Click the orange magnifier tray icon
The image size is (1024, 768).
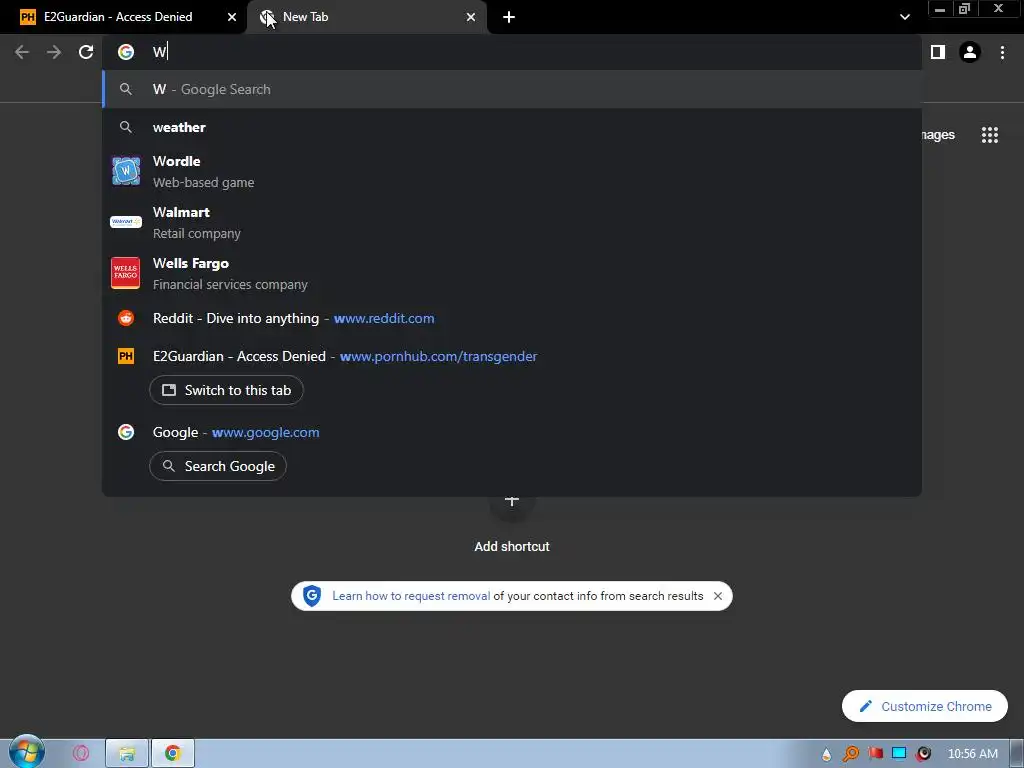click(851, 754)
